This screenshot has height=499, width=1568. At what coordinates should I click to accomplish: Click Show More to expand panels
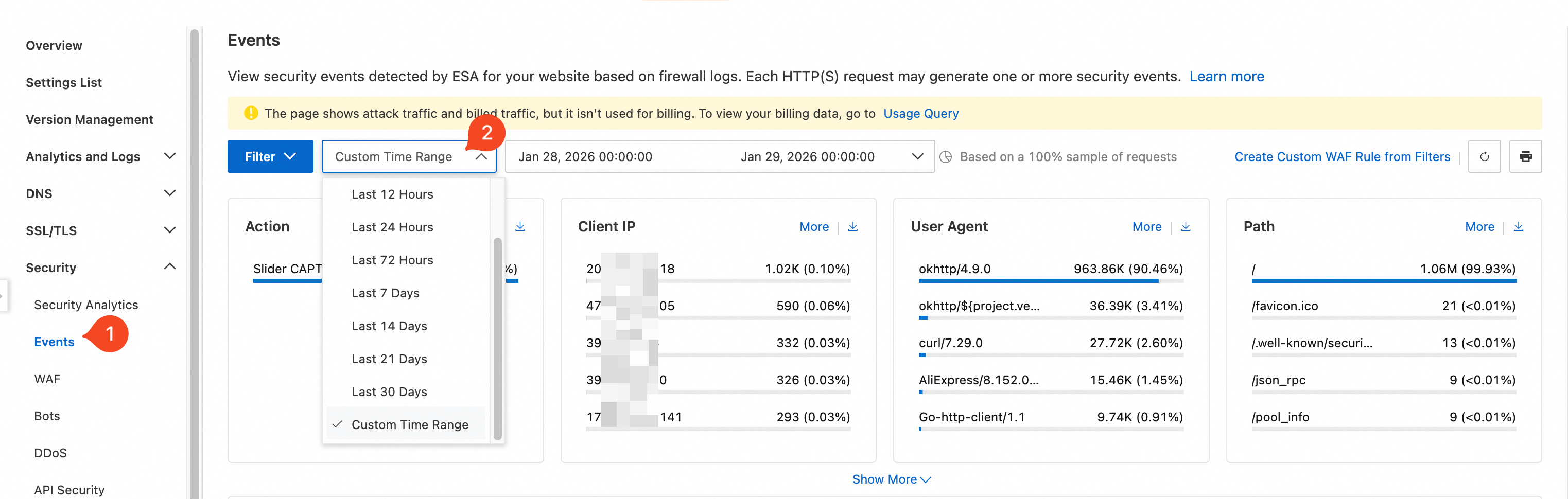891,479
